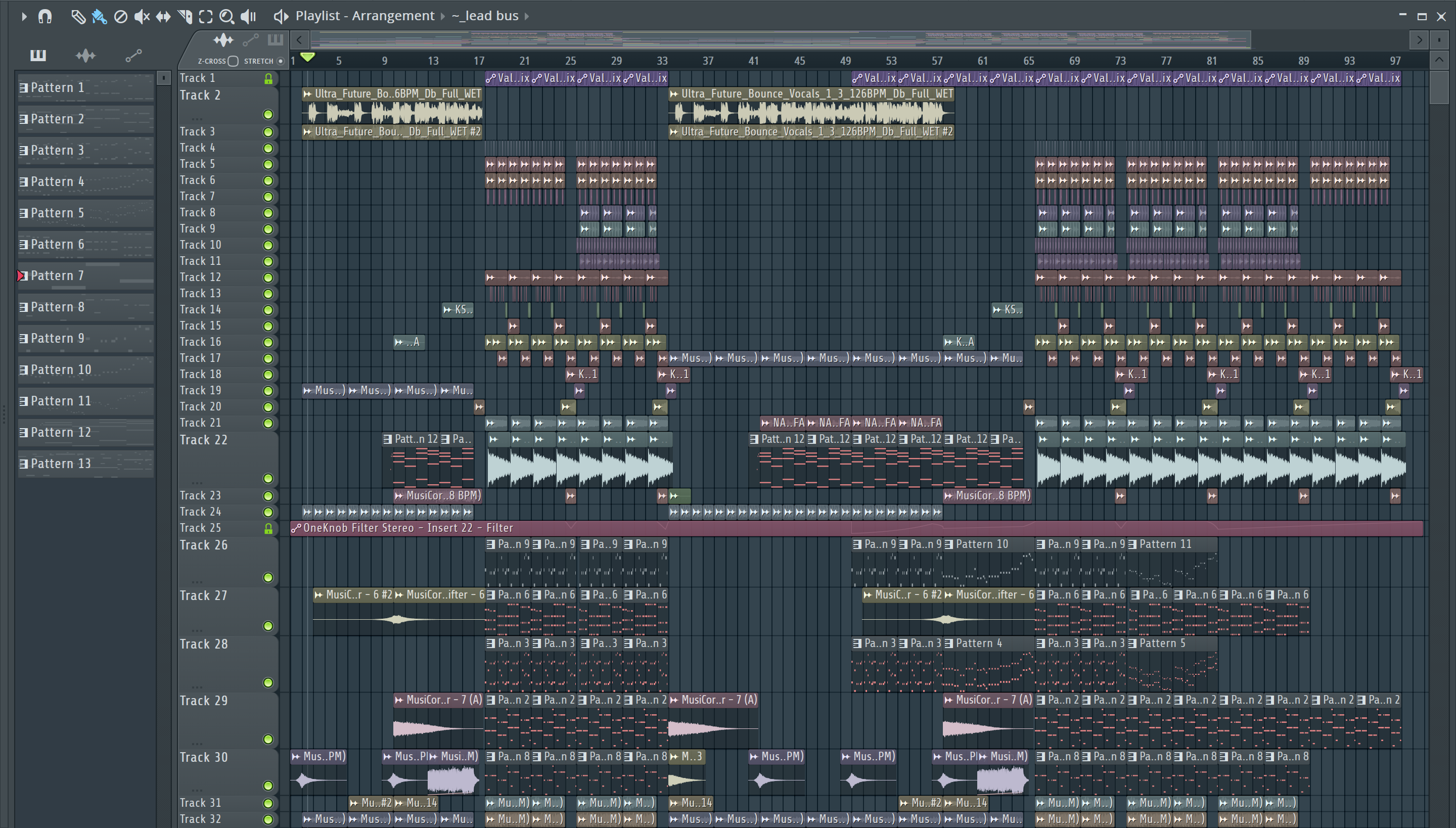Image resolution: width=1456 pixels, height=828 pixels.
Task: Click the scroll-up arrow beside the bar ruler
Action: pos(1439,60)
